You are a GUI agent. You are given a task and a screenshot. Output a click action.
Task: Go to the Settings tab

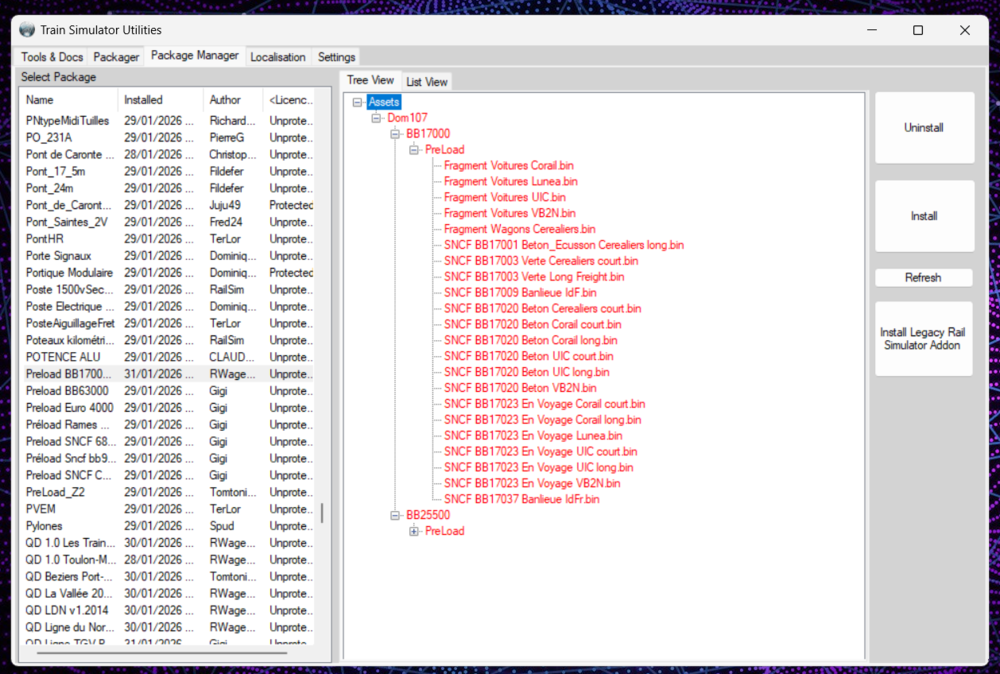tap(336, 57)
